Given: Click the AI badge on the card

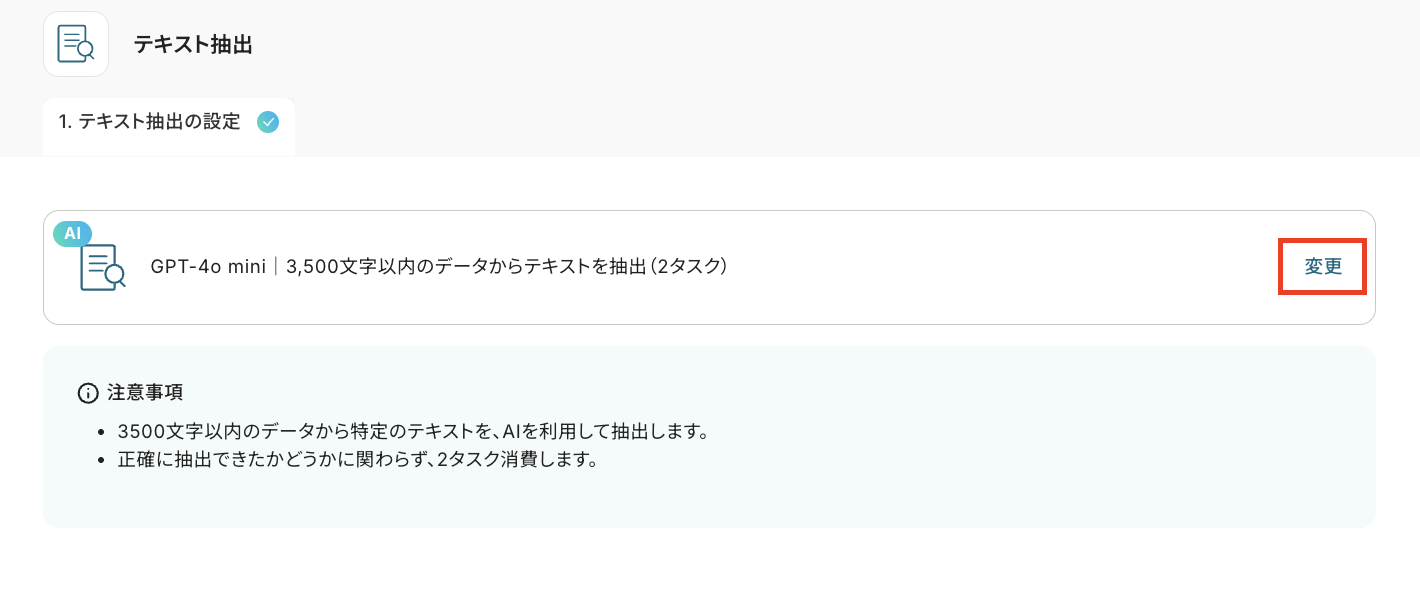Looking at the screenshot, I should click(72, 233).
